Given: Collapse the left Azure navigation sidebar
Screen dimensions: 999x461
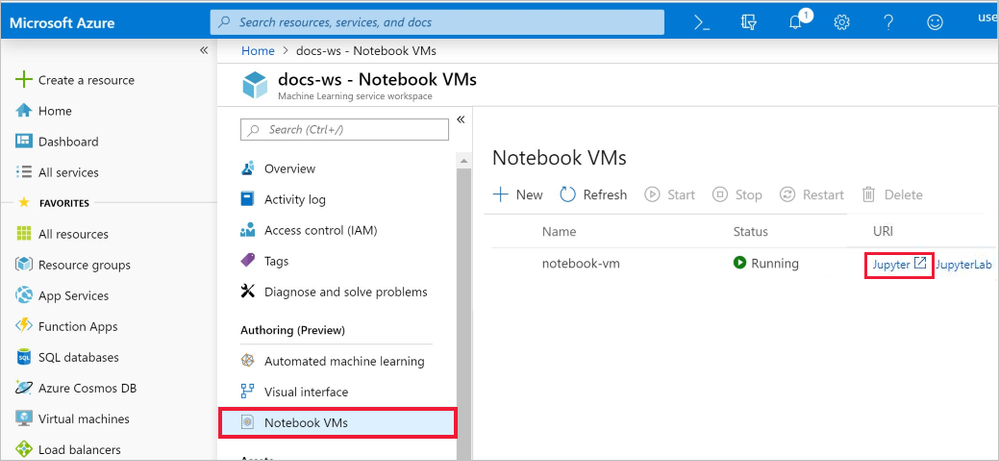Looking at the screenshot, I should click(204, 50).
